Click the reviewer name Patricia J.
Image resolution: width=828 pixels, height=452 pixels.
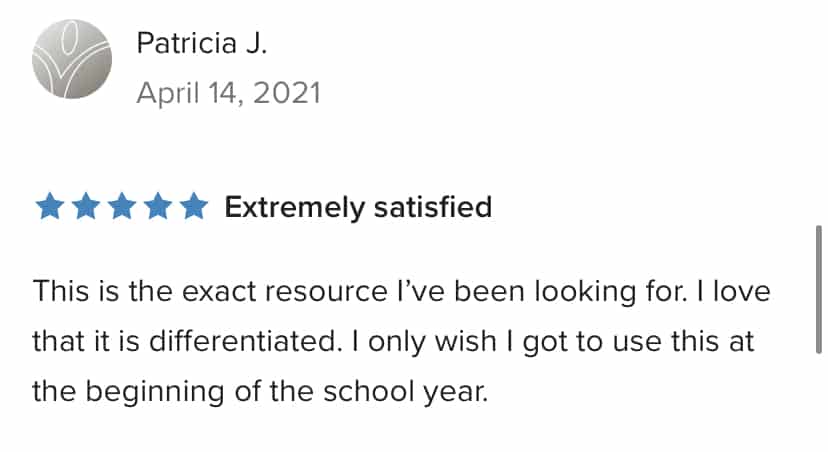click(x=202, y=43)
